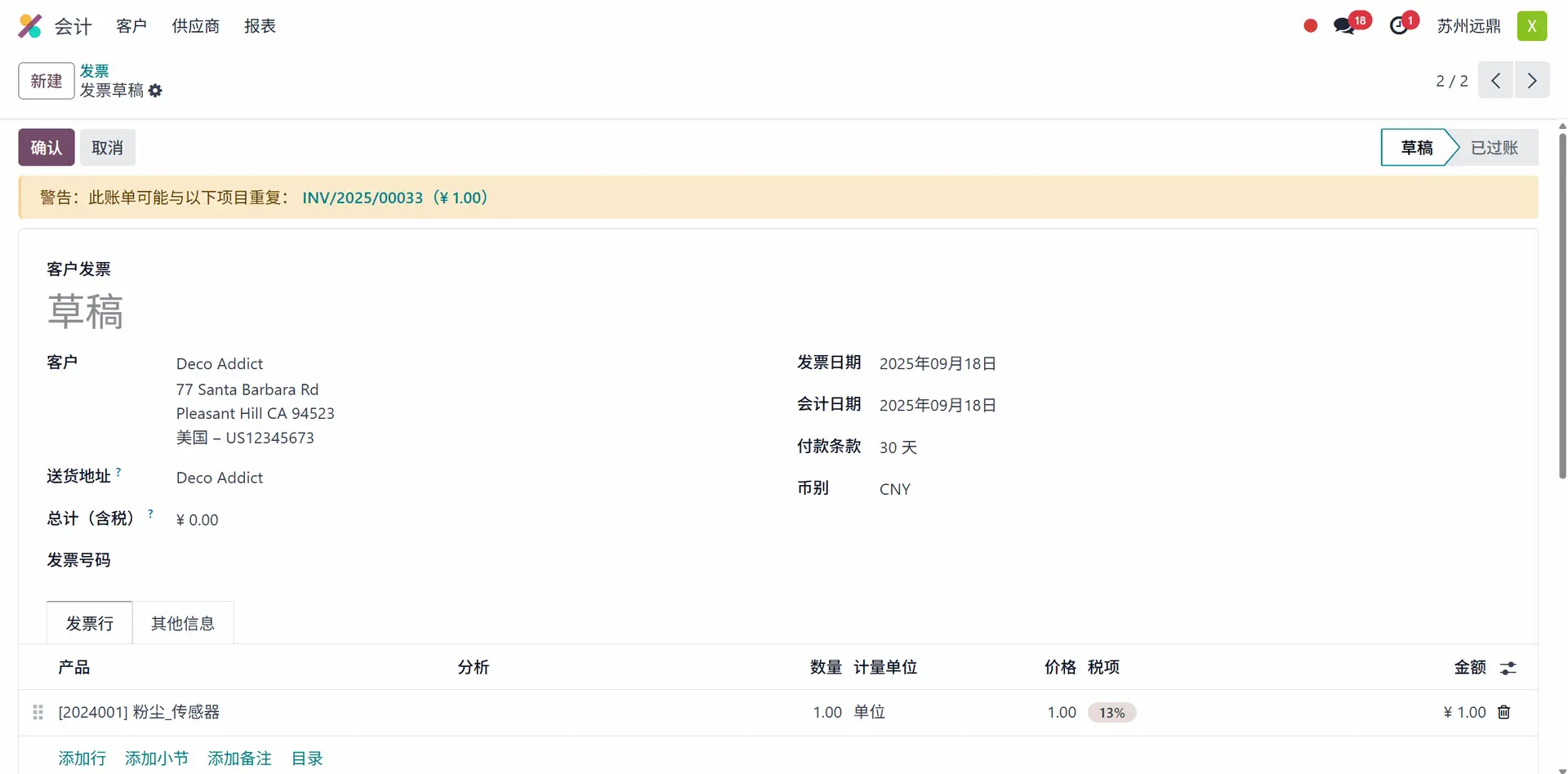The image size is (1568, 774).
Task: Click the 发票日期 date field
Action: (x=938, y=364)
